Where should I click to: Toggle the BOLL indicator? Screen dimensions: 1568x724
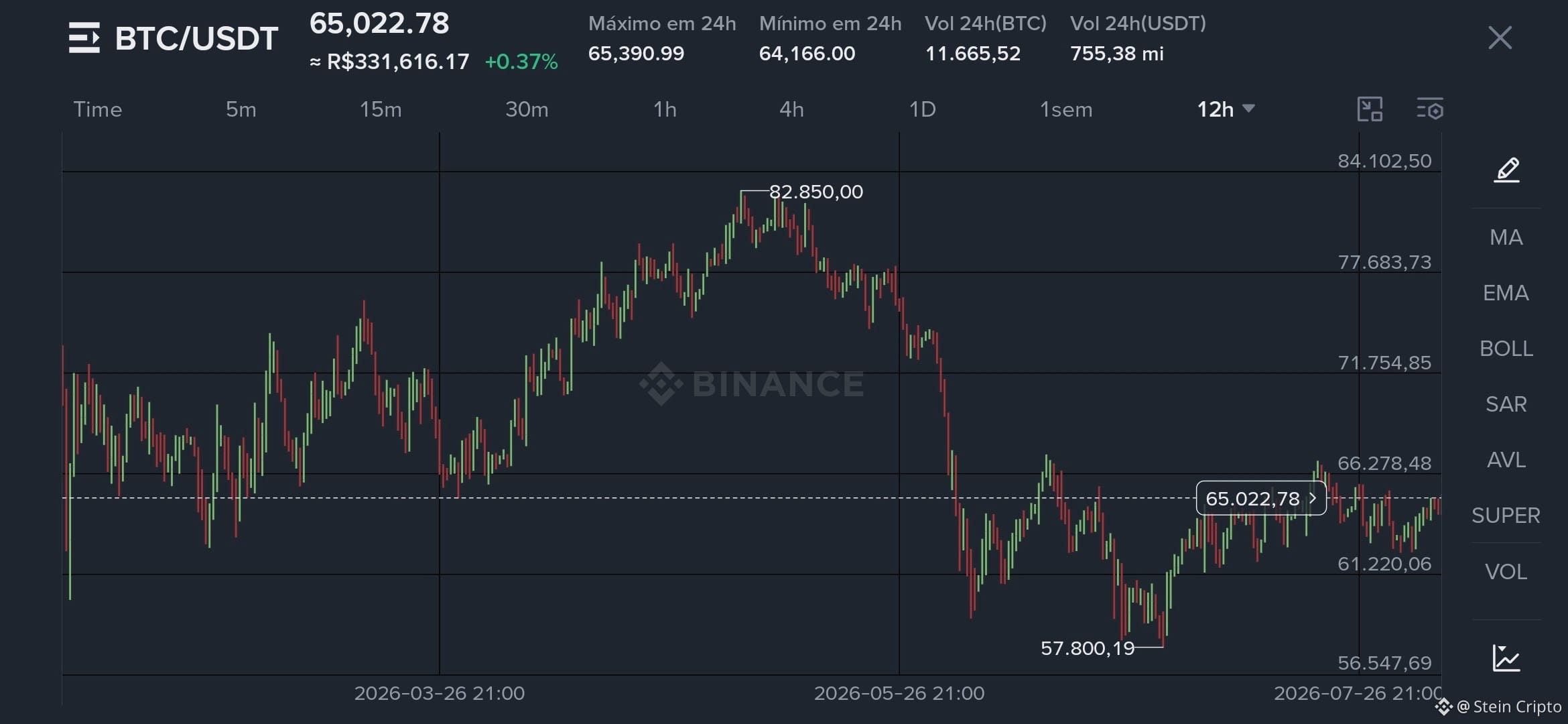click(1506, 349)
